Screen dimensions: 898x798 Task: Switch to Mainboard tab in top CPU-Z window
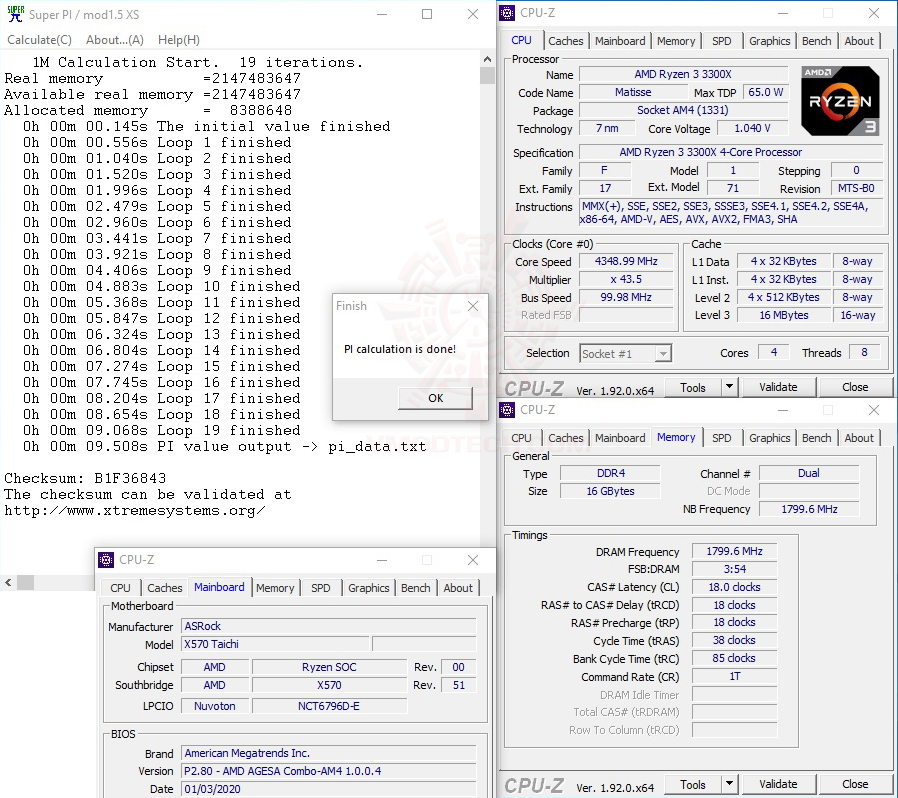click(x=620, y=41)
